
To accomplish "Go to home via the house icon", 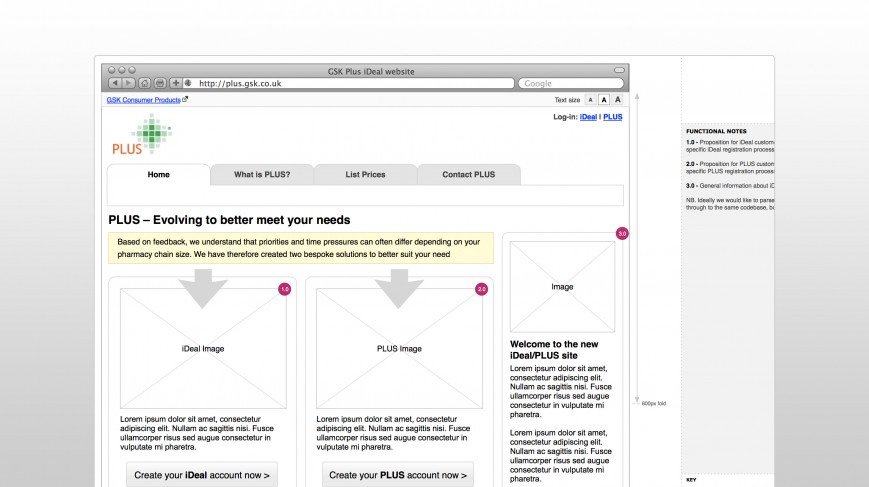I will click(145, 83).
